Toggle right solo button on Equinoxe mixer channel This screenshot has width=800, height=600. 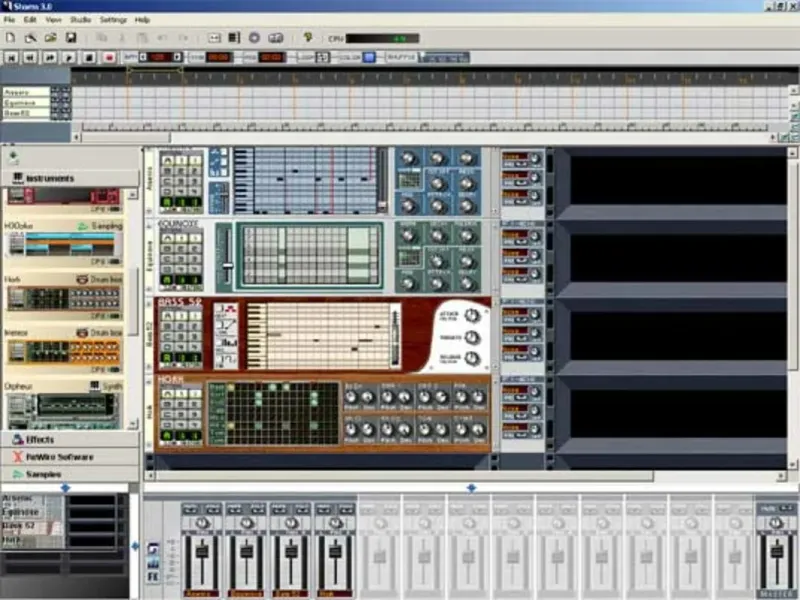click(257, 509)
